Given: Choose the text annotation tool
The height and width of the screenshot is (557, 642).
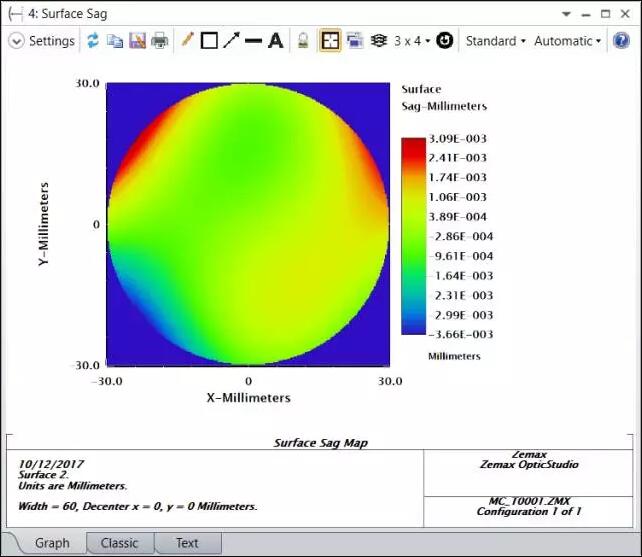Looking at the screenshot, I should coord(275,41).
